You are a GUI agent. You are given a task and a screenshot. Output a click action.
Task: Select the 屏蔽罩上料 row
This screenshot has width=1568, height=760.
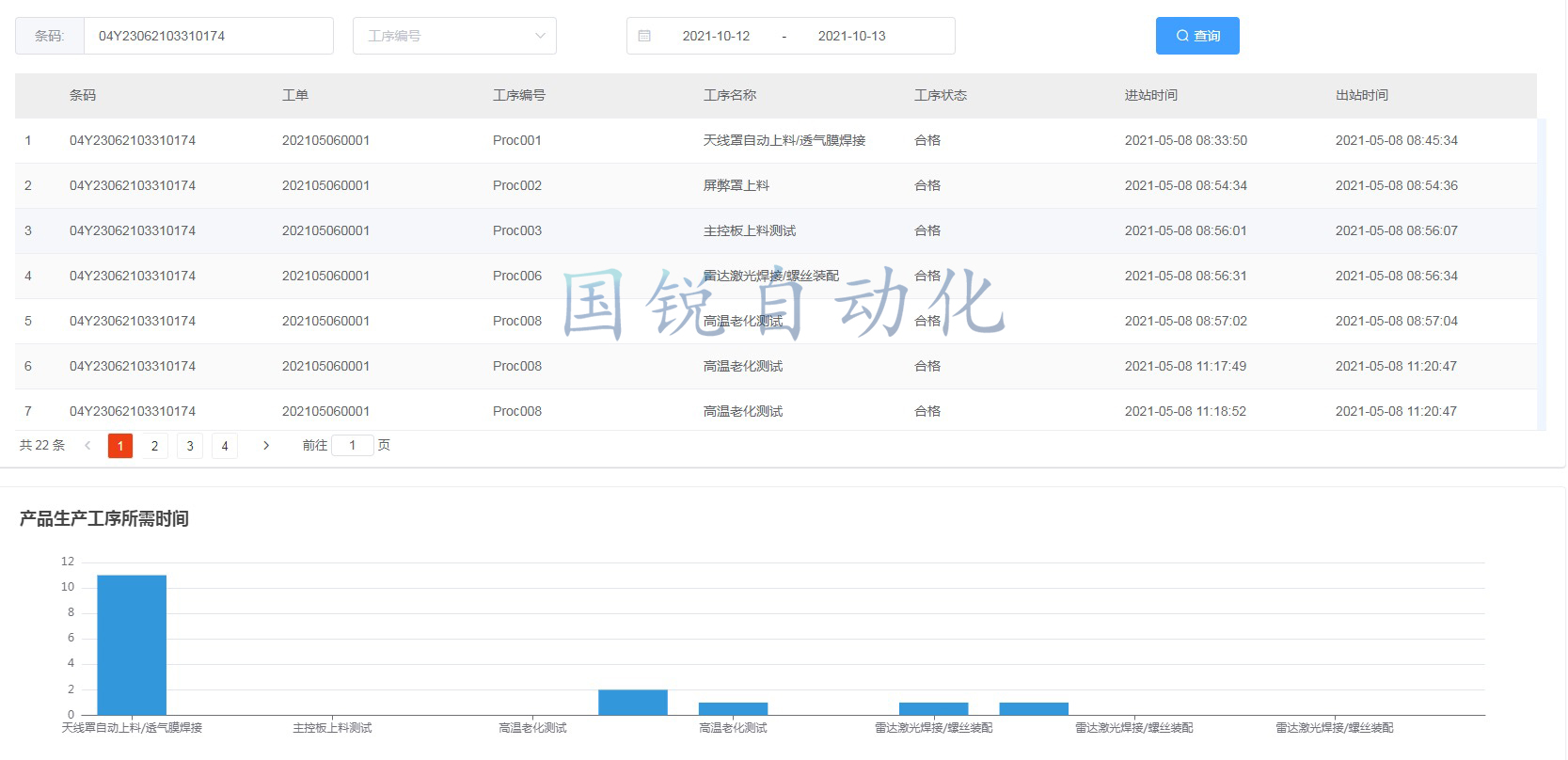pyautogui.click(x=736, y=185)
